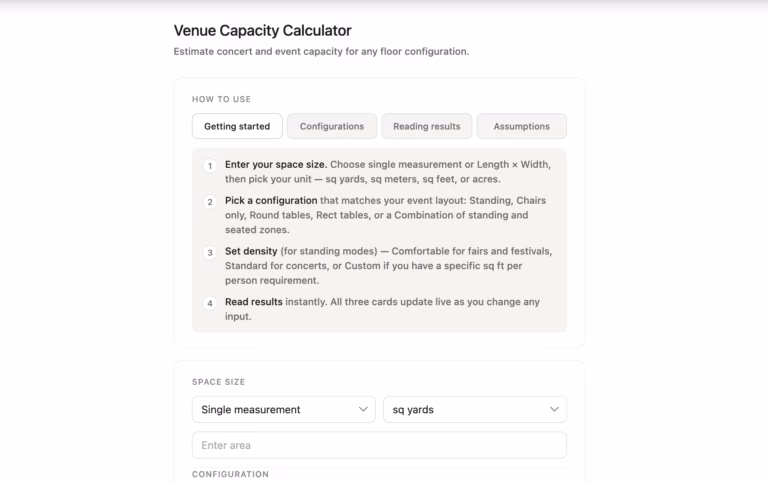Viewport: 768px width, 482px height.
Task: Select the Reading results tab
Action: (426, 126)
